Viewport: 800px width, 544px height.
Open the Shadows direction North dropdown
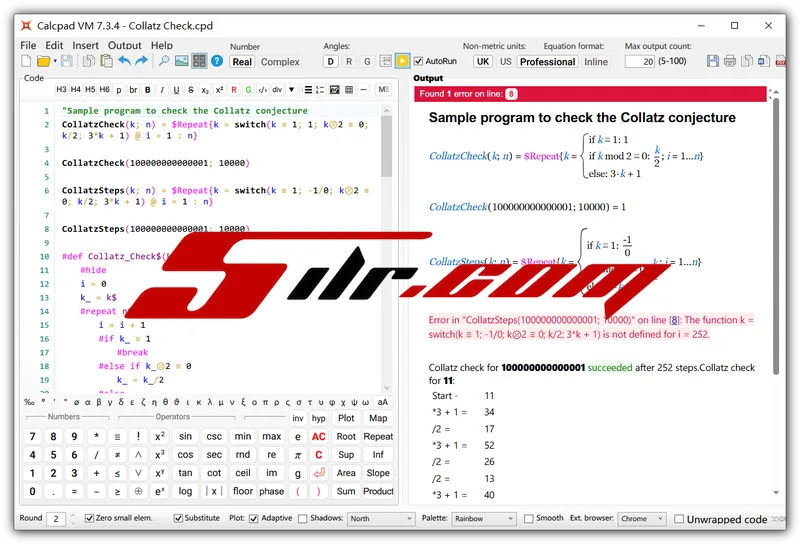381,518
